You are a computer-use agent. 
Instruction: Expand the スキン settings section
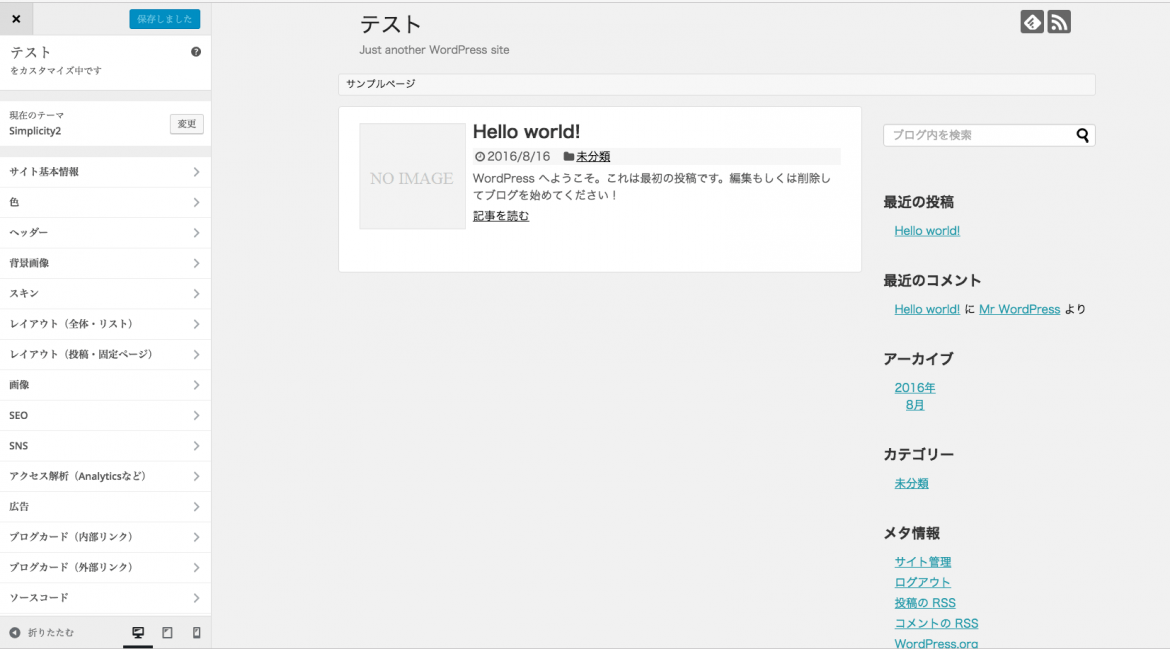[x=105, y=293]
